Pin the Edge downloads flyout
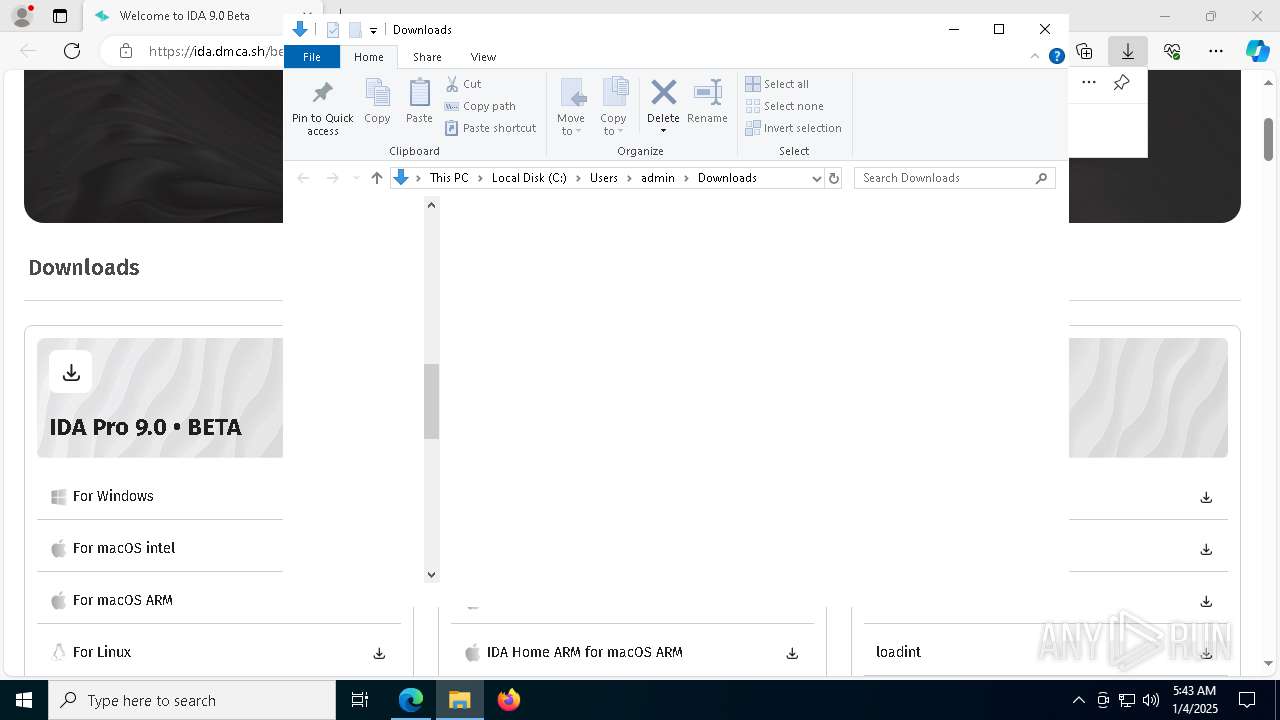 [x=1122, y=83]
